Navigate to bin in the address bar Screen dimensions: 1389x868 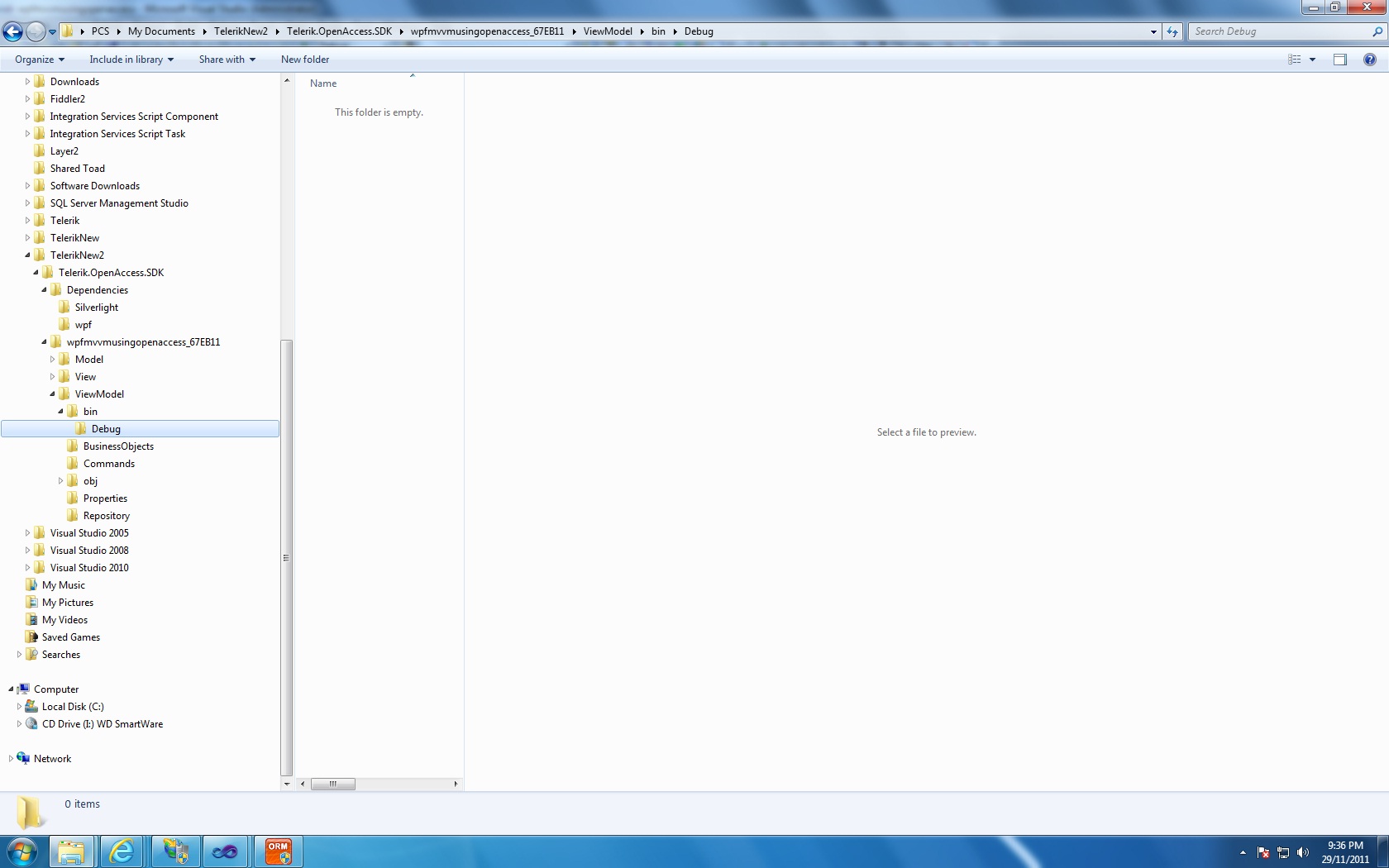click(658, 31)
